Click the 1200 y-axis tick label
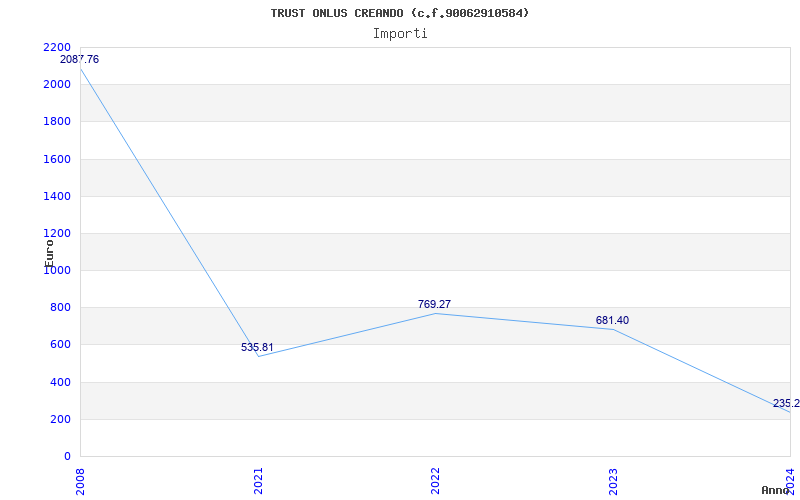 57,233
